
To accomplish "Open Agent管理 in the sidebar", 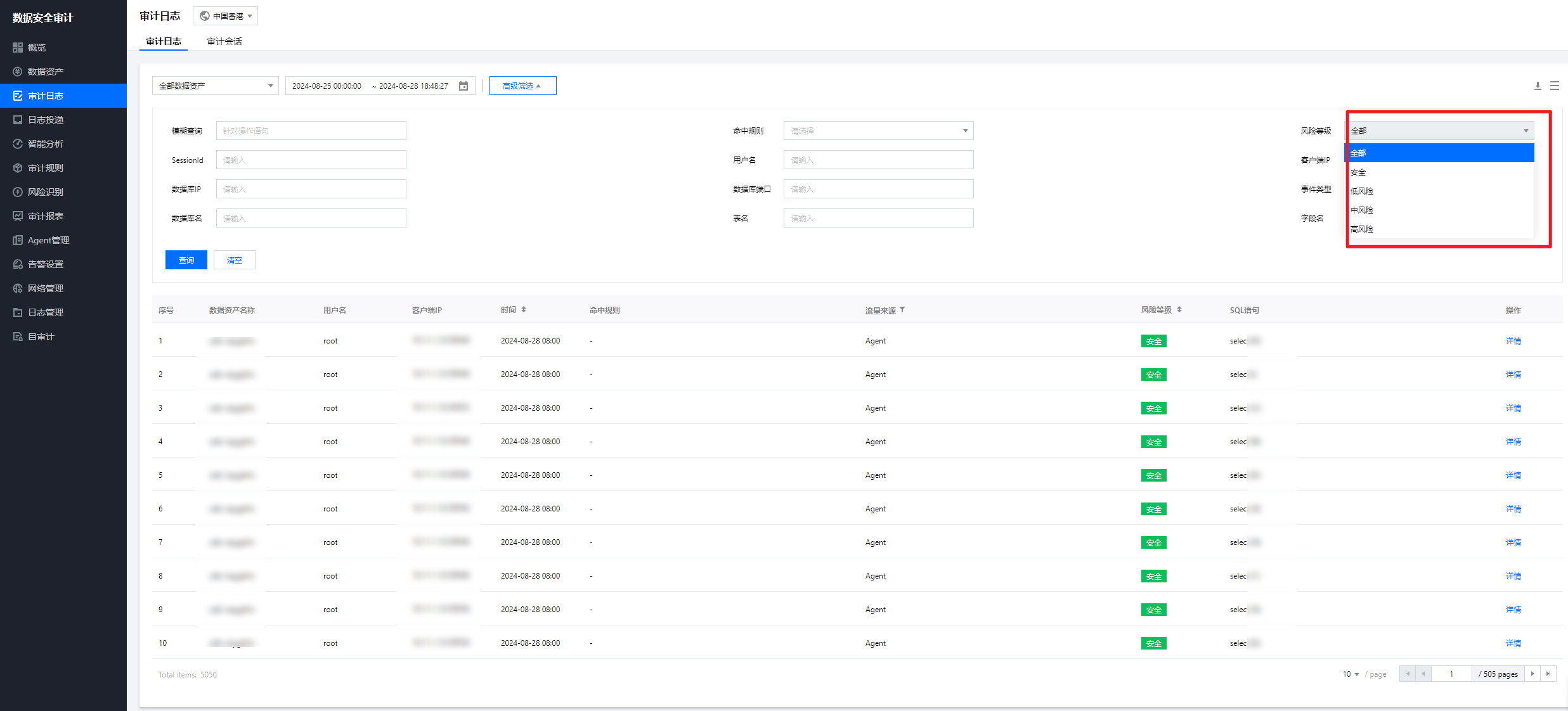I will (48, 240).
